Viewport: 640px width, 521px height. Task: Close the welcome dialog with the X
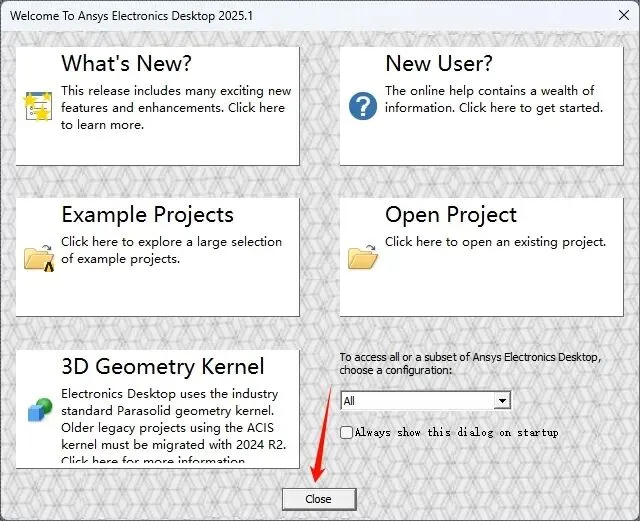(624, 16)
